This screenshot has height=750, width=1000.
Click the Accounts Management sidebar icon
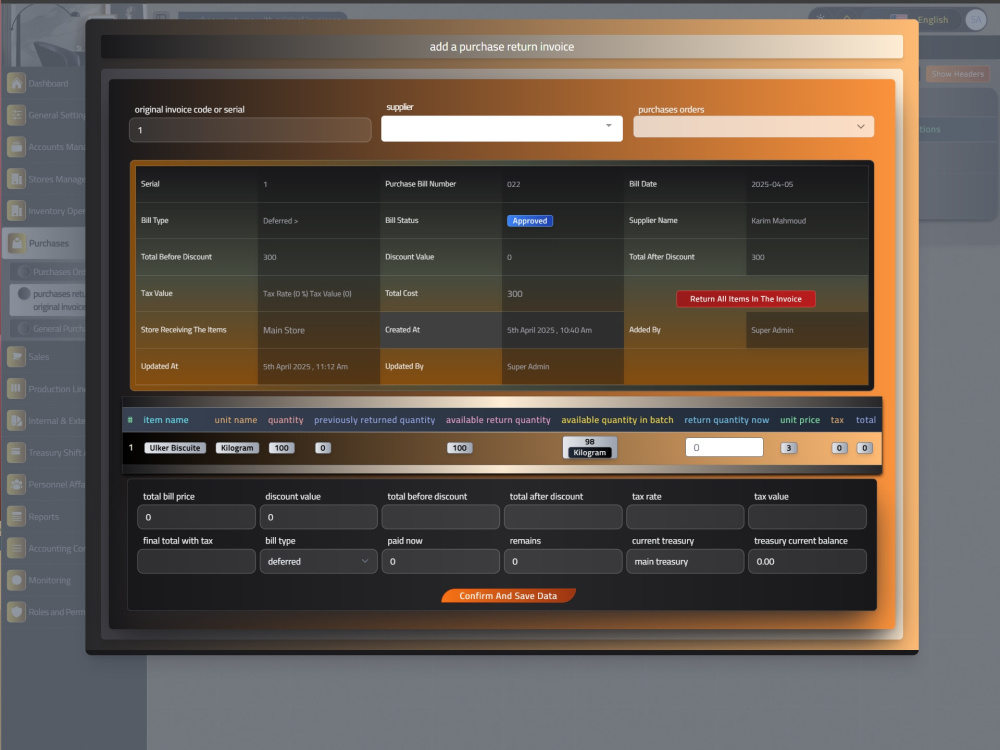point(16,147)
